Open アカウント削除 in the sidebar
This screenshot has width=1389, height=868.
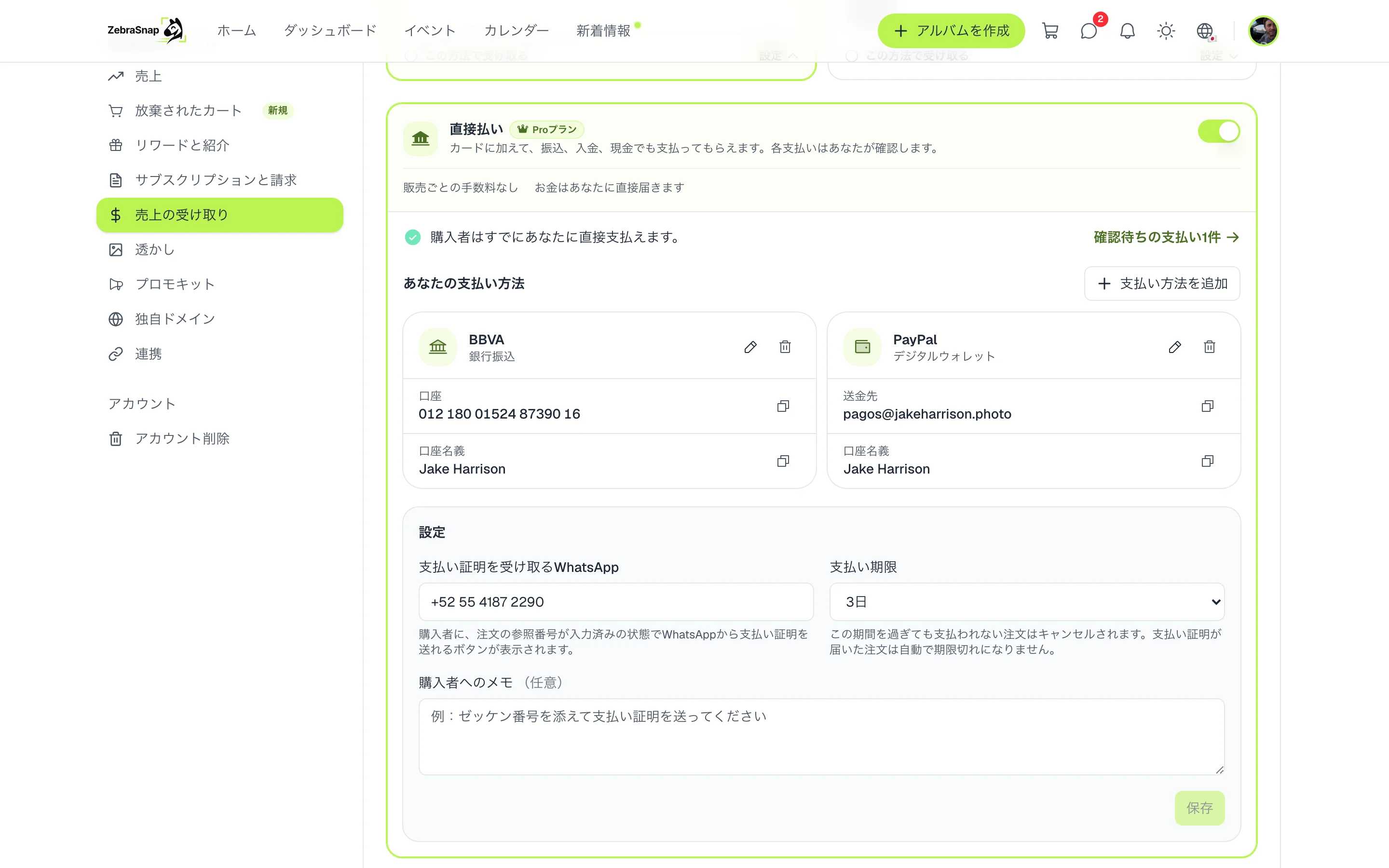coord(220,439)
